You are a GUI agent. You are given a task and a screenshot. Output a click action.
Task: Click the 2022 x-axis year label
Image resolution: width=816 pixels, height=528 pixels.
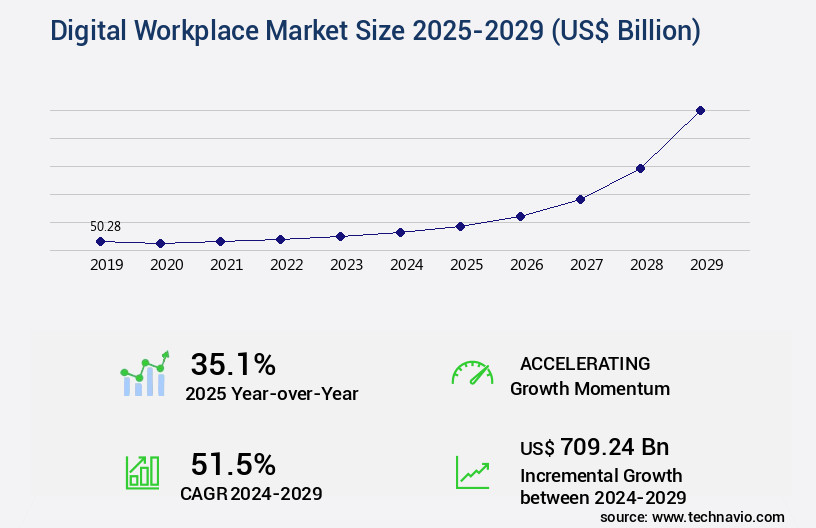point(286,265)
